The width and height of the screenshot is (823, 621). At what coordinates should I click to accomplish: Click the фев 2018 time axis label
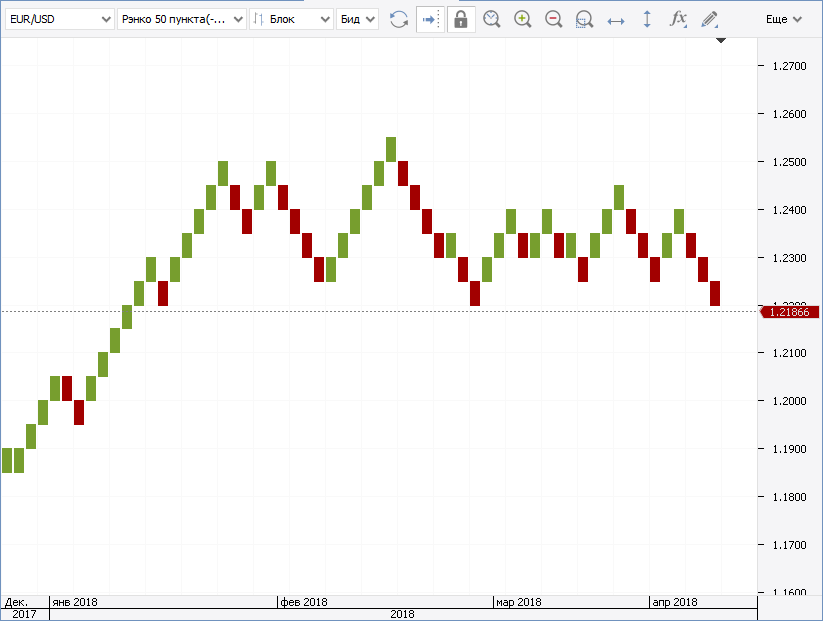point(304,602)
